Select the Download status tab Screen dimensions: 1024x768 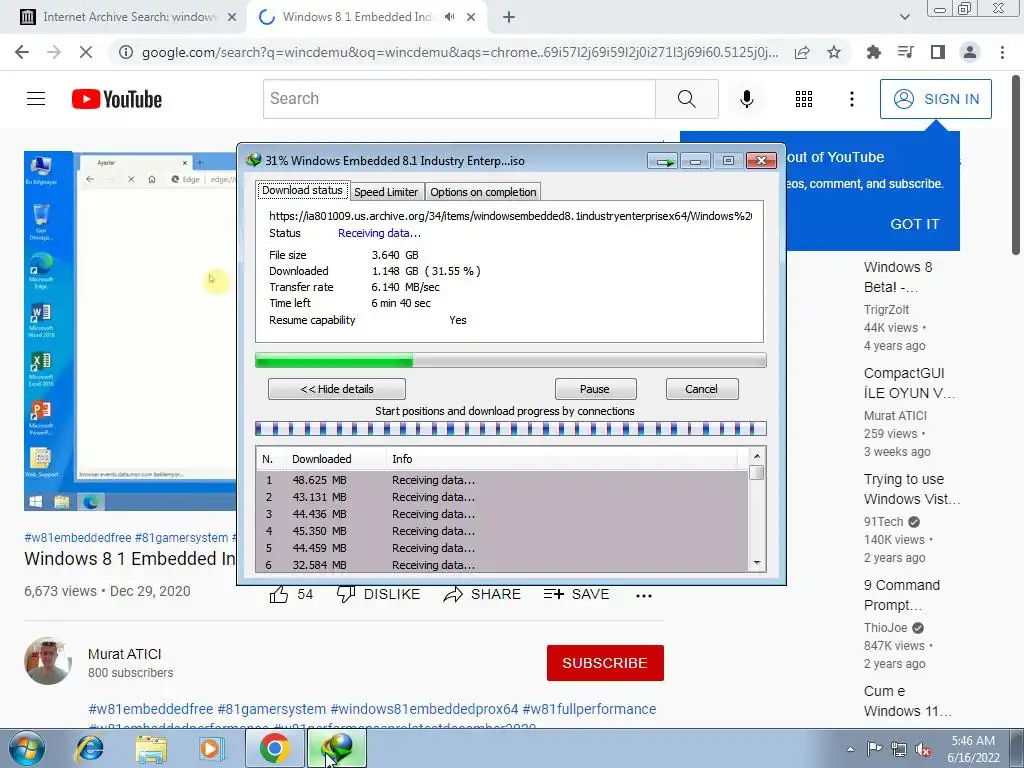coord(302,191)
